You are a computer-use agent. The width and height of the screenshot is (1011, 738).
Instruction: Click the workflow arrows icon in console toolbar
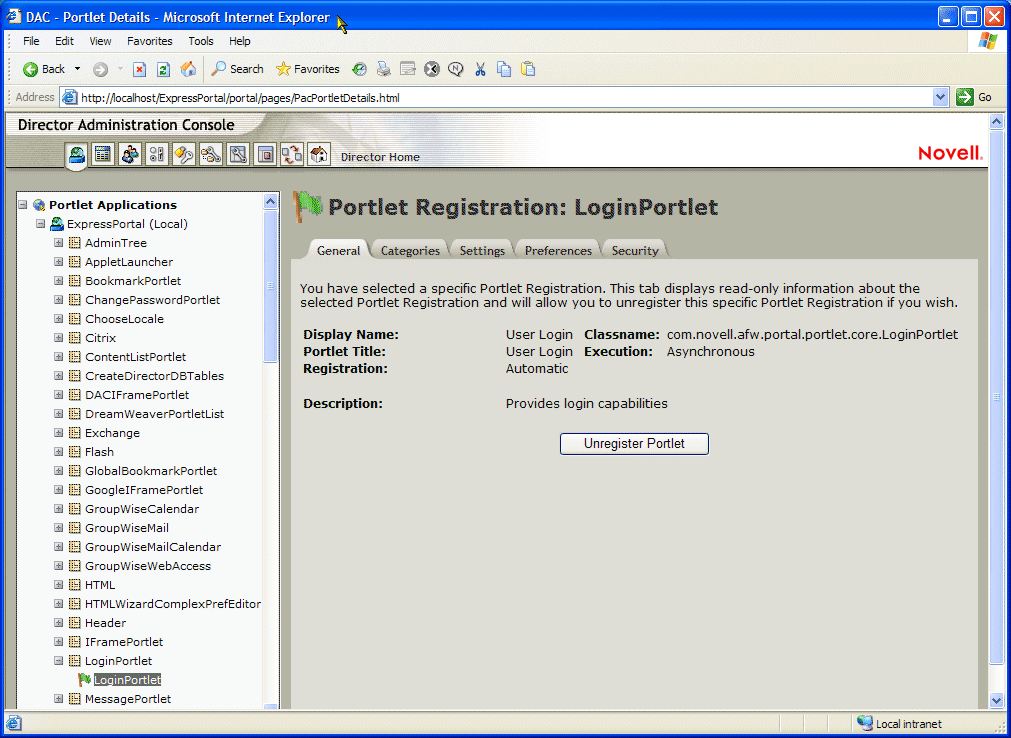click(292, 154)
